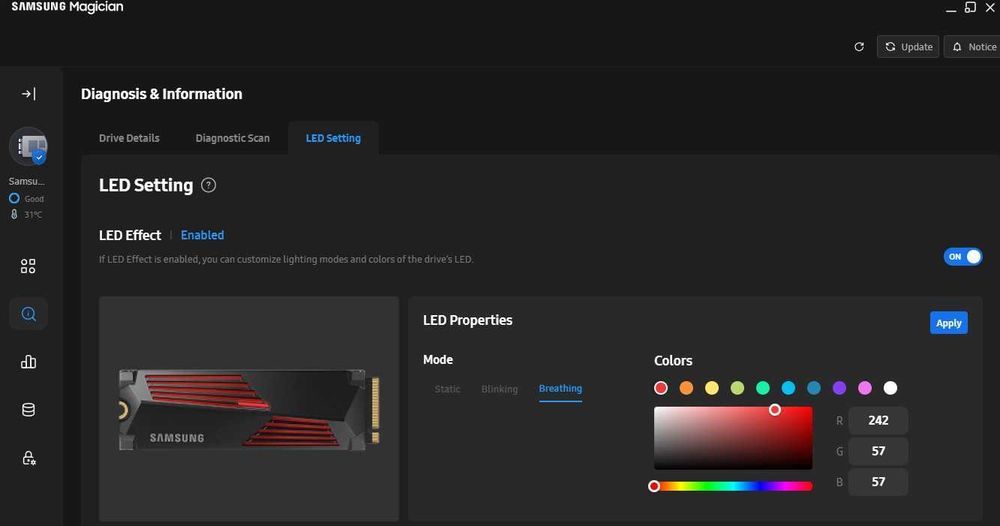
Task: Select the Samsung drive icon in sidebar
Action: coord(29,147)
